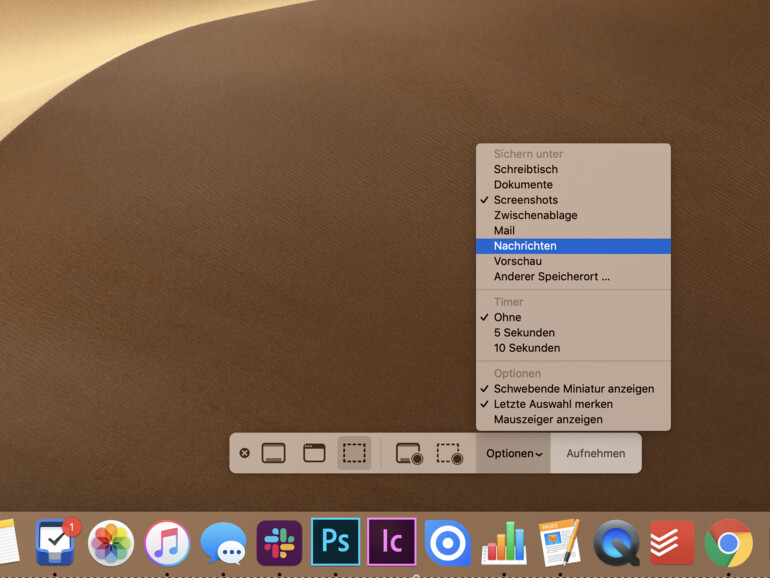Close the screenshot toolbar with the X

[244, 453]
